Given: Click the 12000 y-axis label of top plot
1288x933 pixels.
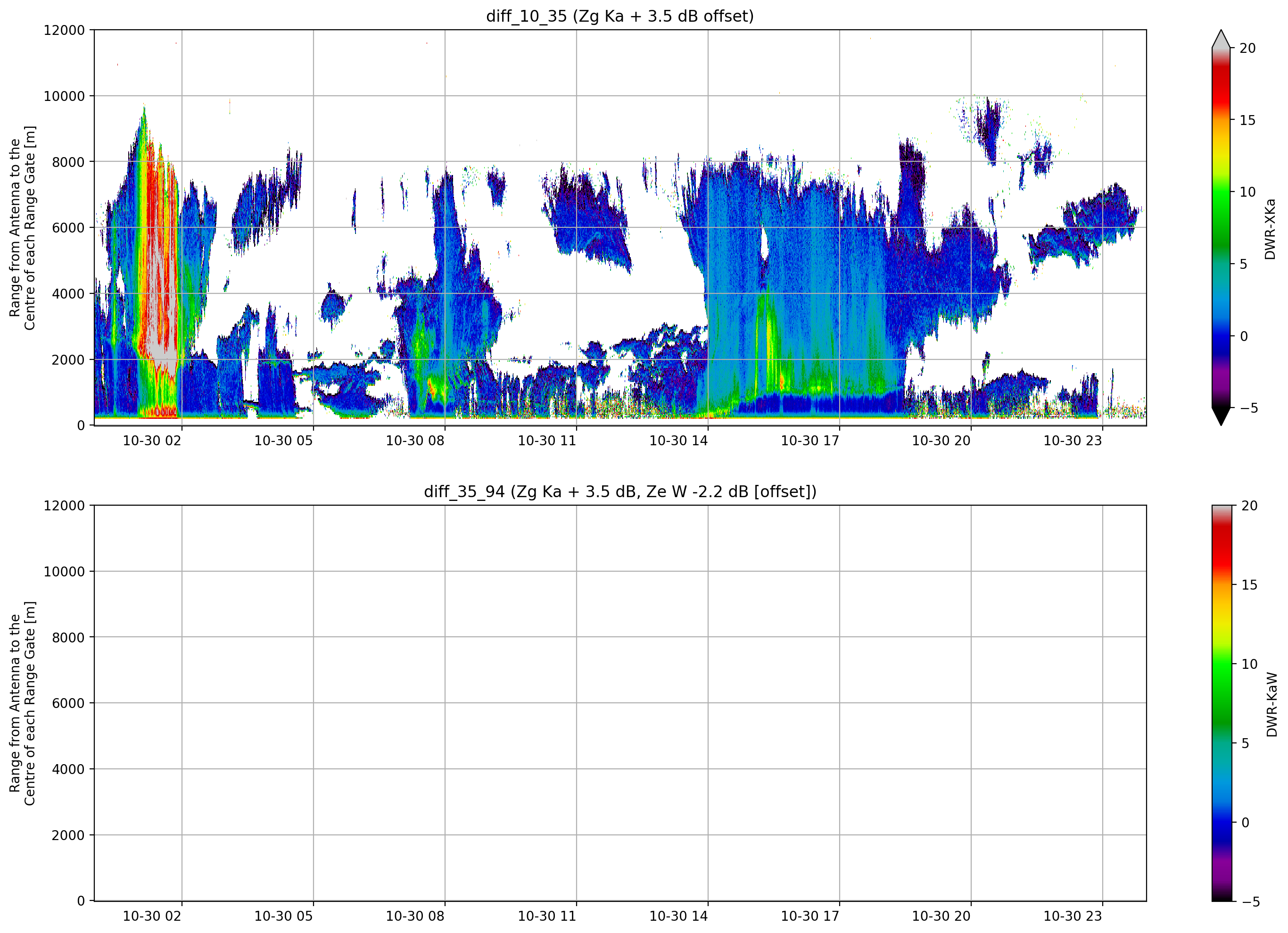Looking at the screenshot, I should [x=64, y=30].
